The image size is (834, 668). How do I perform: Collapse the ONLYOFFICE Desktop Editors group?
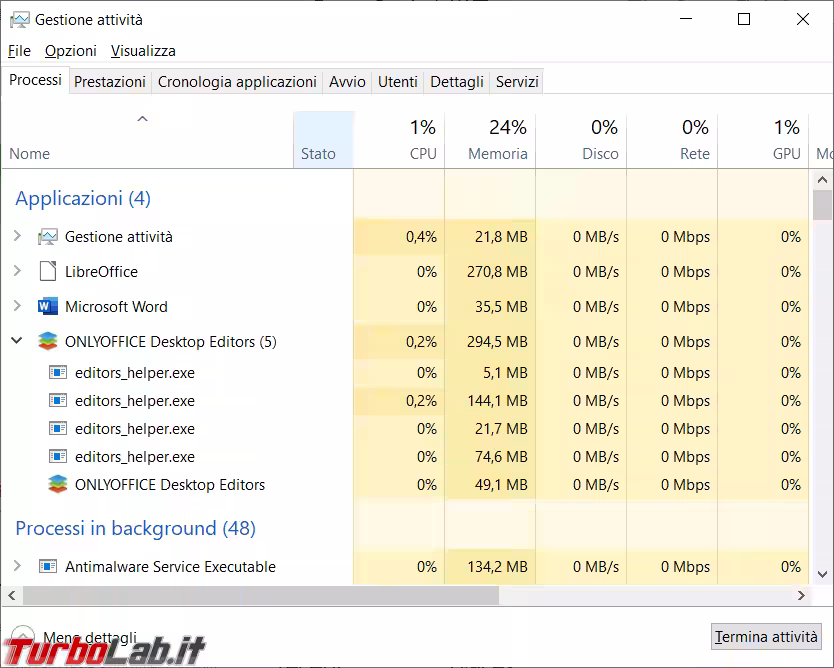[17, 342]
